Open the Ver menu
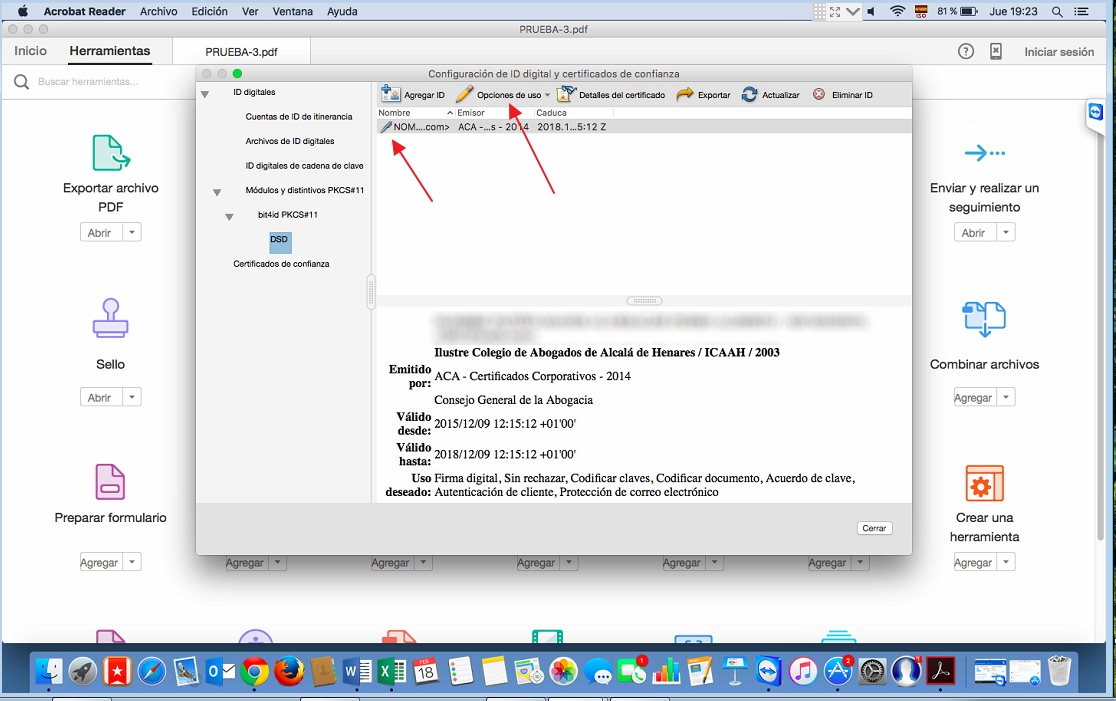The width and height of the screenshot is (1116, 701). (x=250, y=11)
